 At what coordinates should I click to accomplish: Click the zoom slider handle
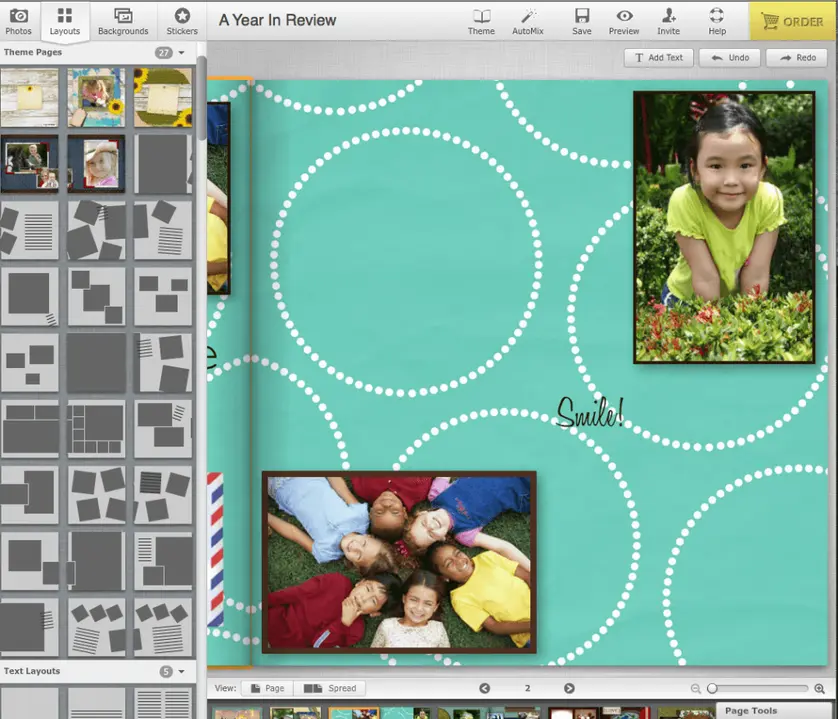pyautogui.click(x=712, y=689)
